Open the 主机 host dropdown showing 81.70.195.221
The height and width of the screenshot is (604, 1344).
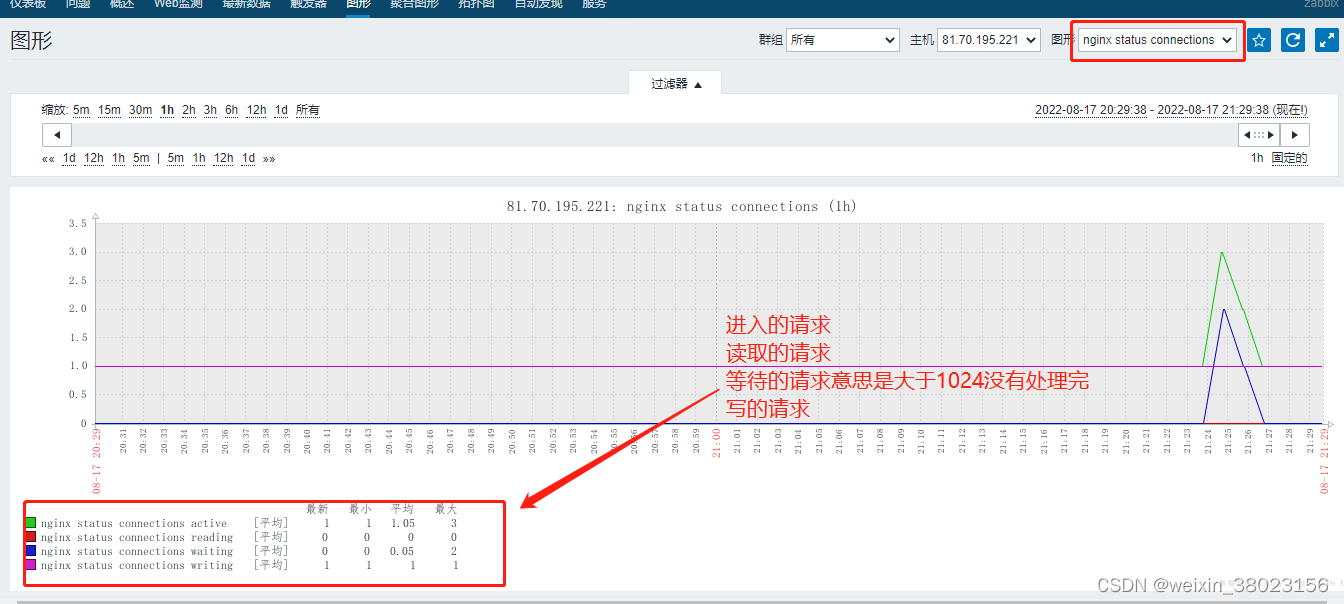click(x=988, y=40)
